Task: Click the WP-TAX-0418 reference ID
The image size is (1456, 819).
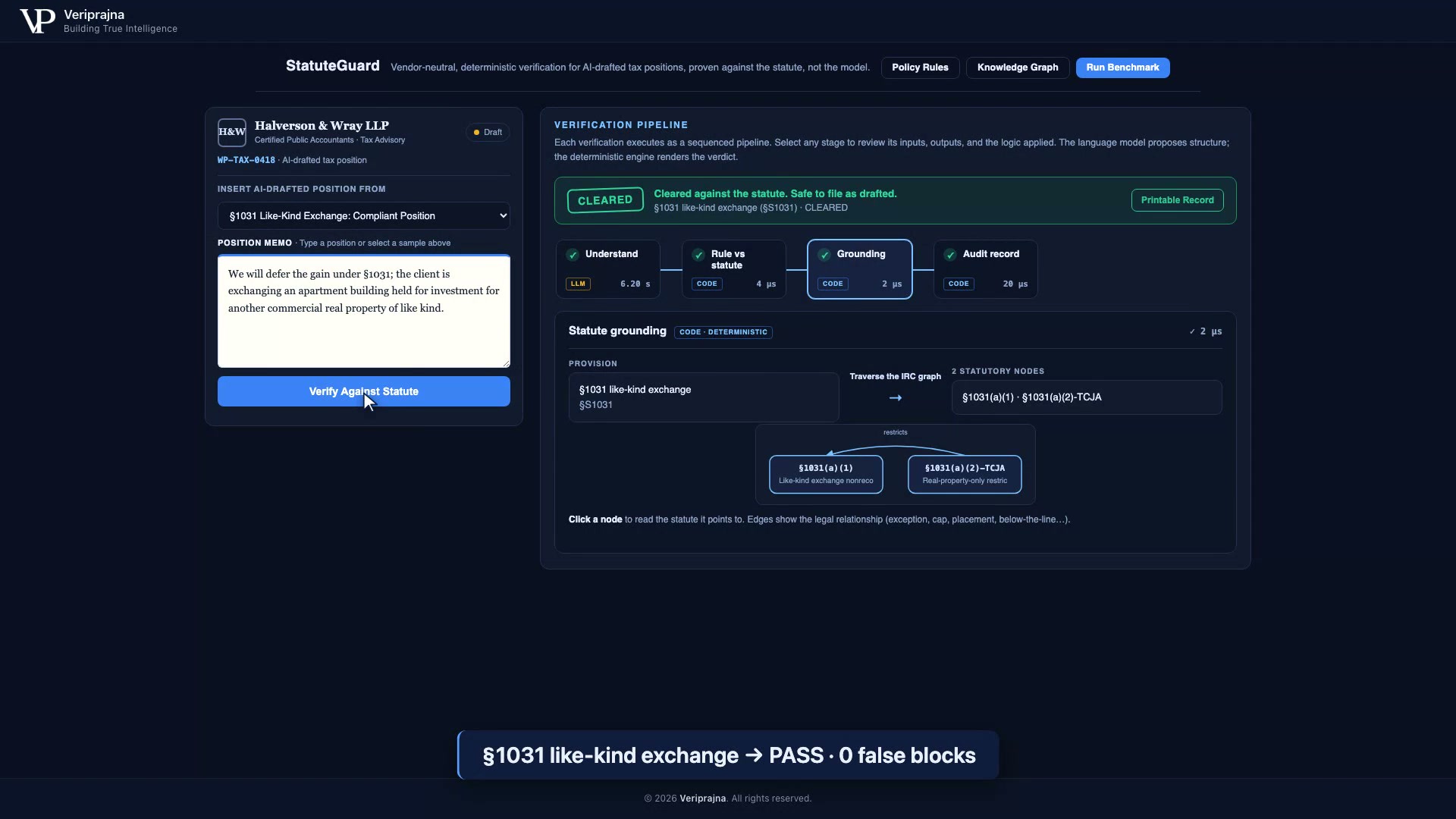Action: click(x=246, y=160)
